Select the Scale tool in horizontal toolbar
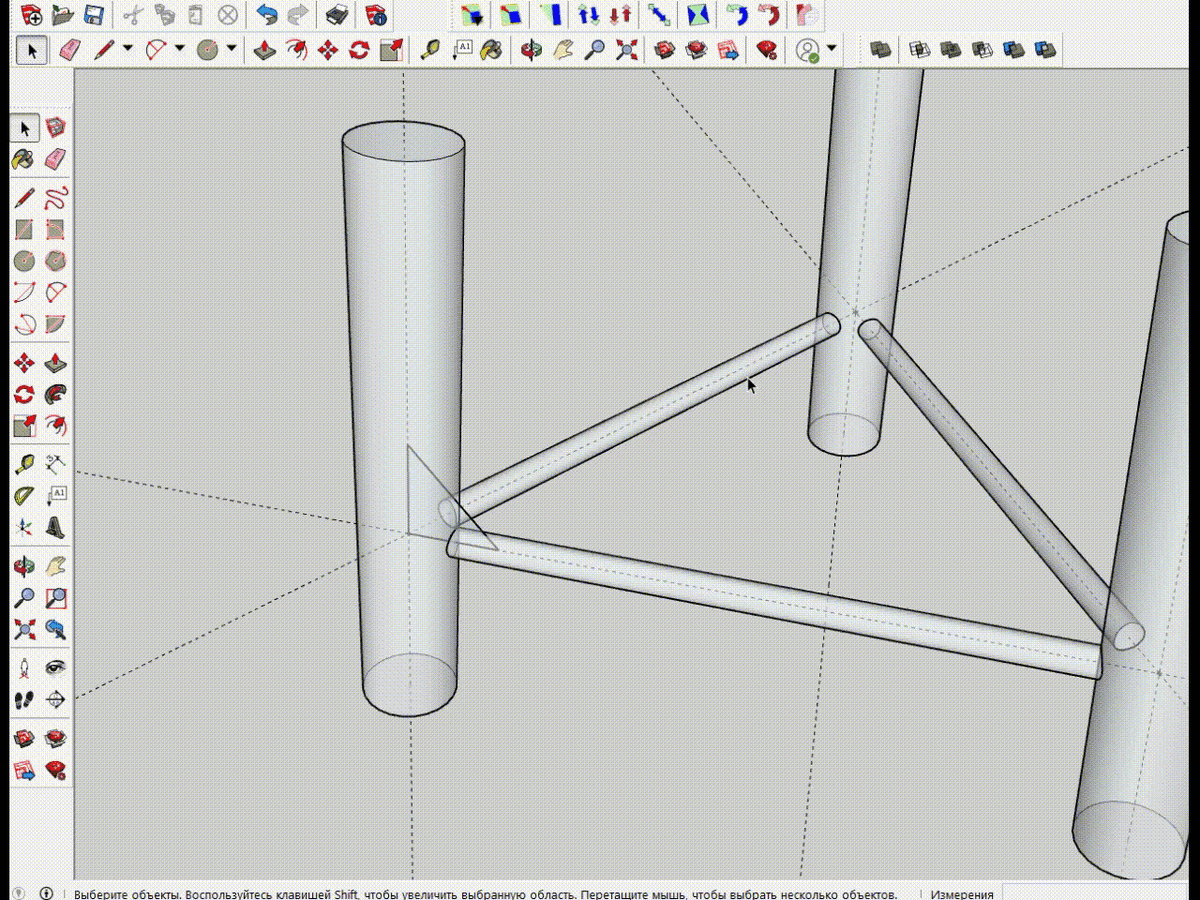 point(392,49)
